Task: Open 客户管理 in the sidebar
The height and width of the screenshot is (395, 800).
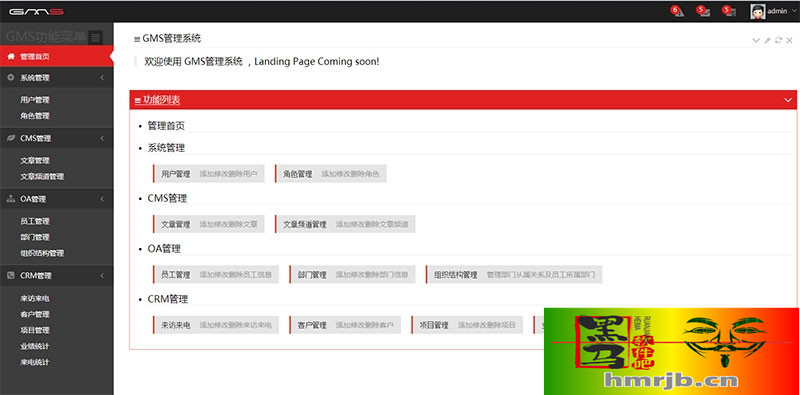Action: pos(35,314)
